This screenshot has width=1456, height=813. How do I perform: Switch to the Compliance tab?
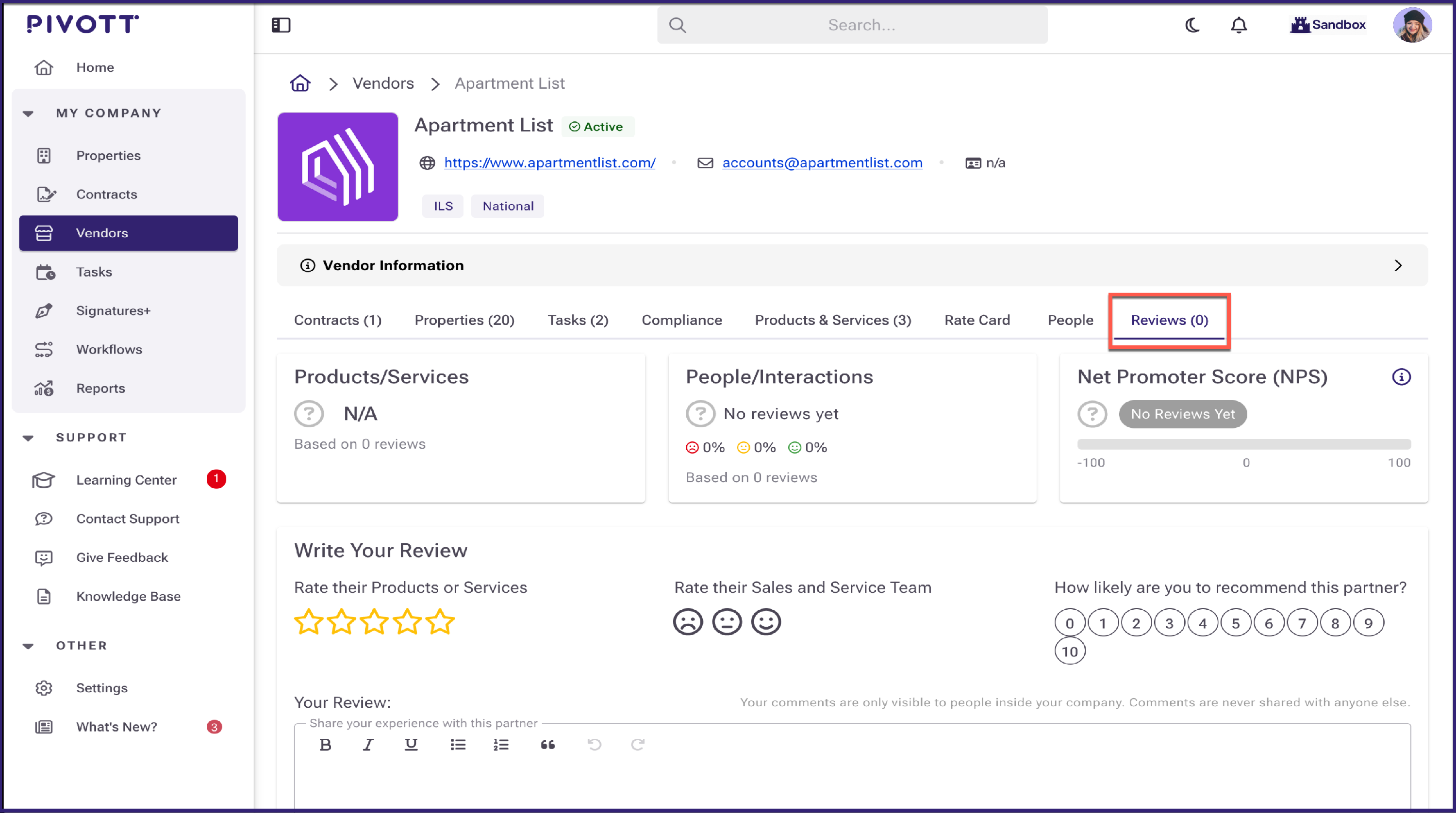click(681, 320)
